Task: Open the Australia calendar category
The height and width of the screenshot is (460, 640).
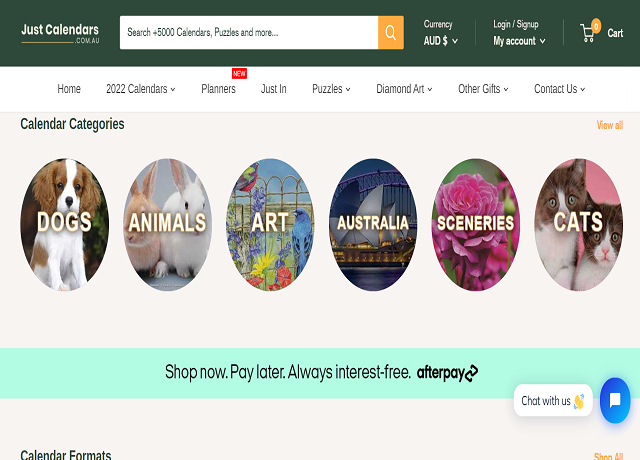Action: tap(373, 224)
